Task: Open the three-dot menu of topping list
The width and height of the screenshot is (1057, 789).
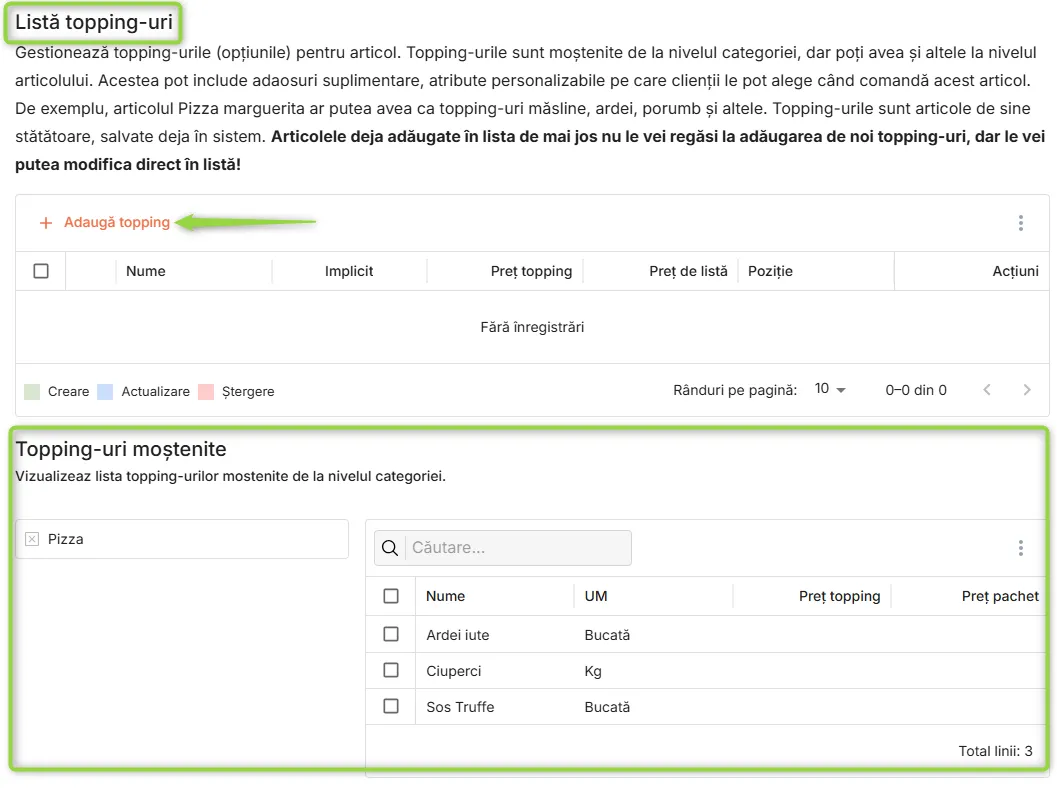Action: coord(1021,223)
